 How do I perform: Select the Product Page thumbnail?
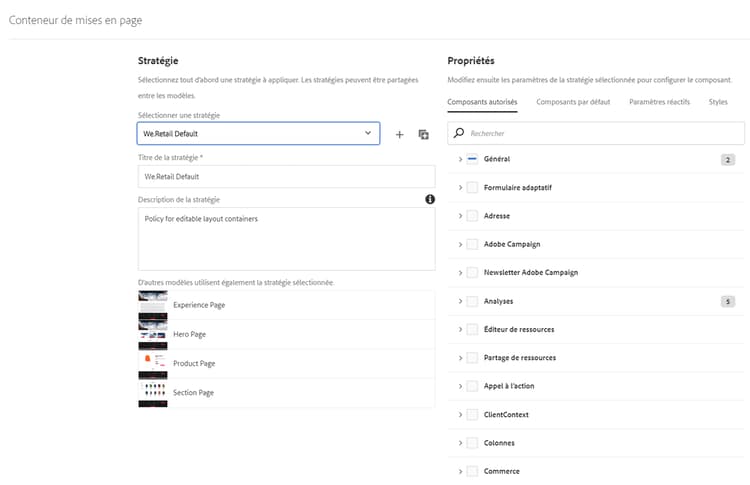(x=153, y=363)
